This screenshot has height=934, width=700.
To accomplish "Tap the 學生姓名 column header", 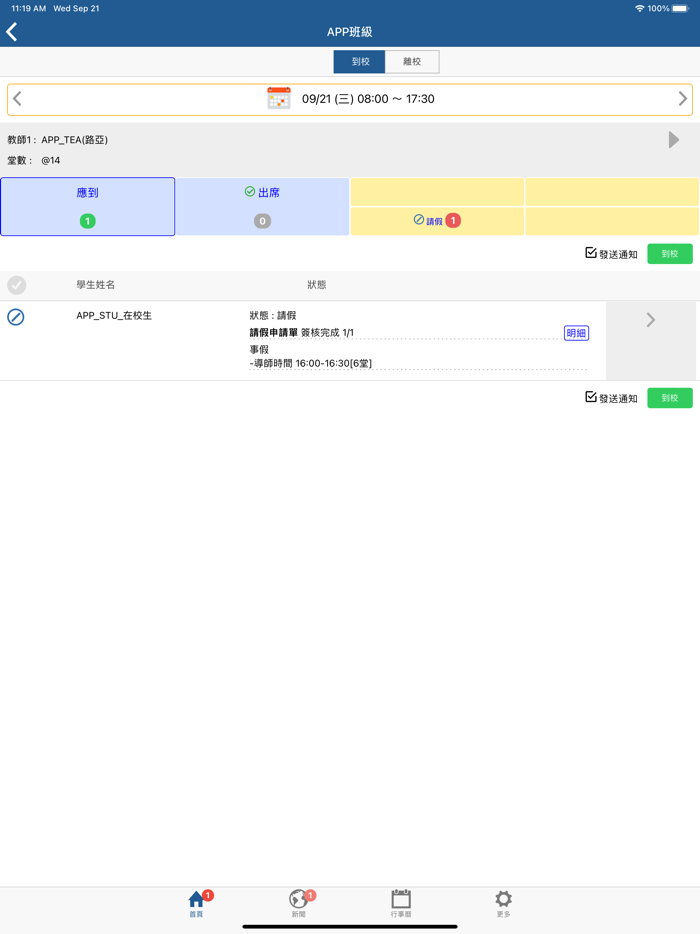I will pyautogui.click(x=95, y=285).
